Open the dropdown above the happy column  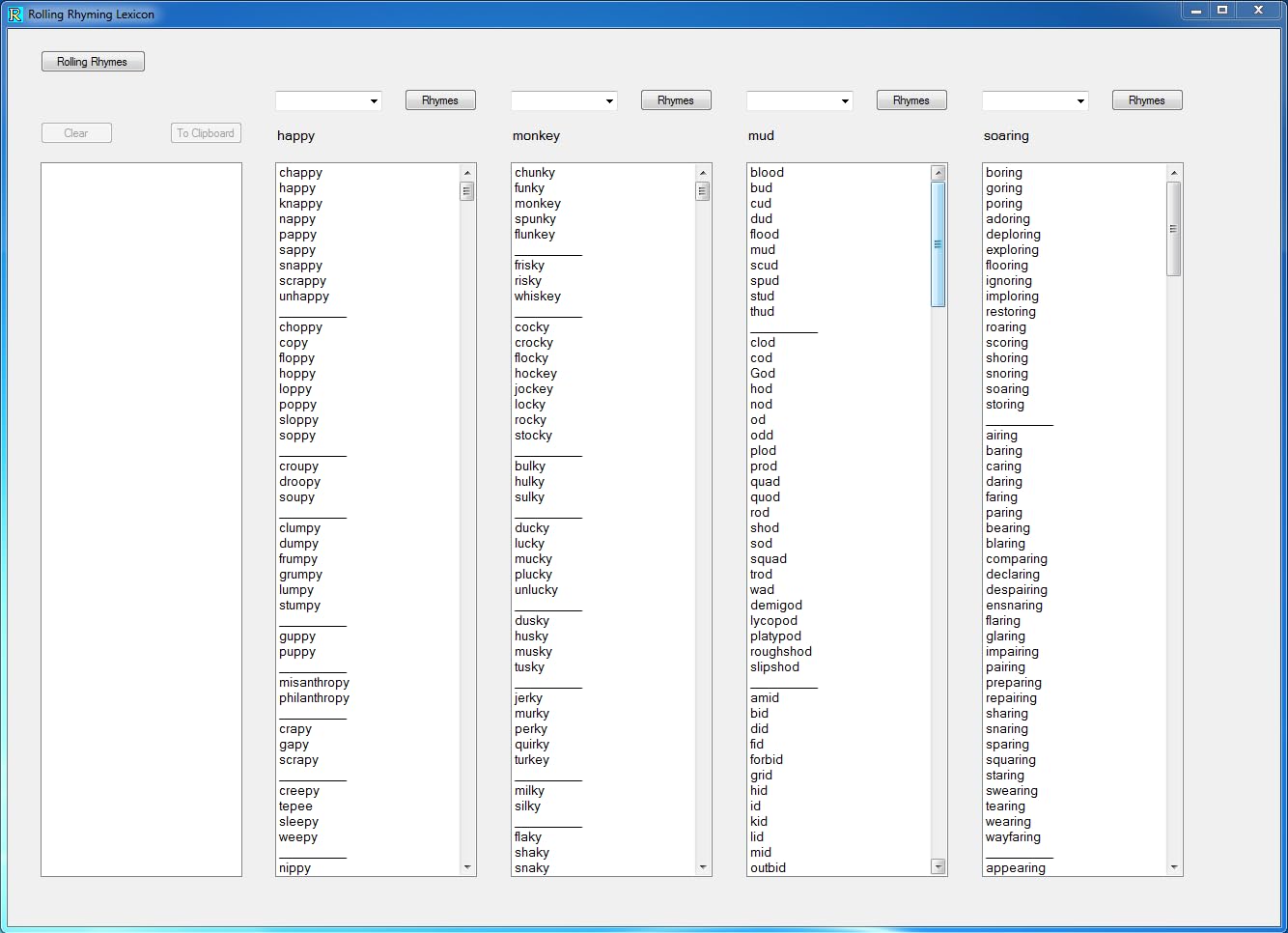coord(374,101)
